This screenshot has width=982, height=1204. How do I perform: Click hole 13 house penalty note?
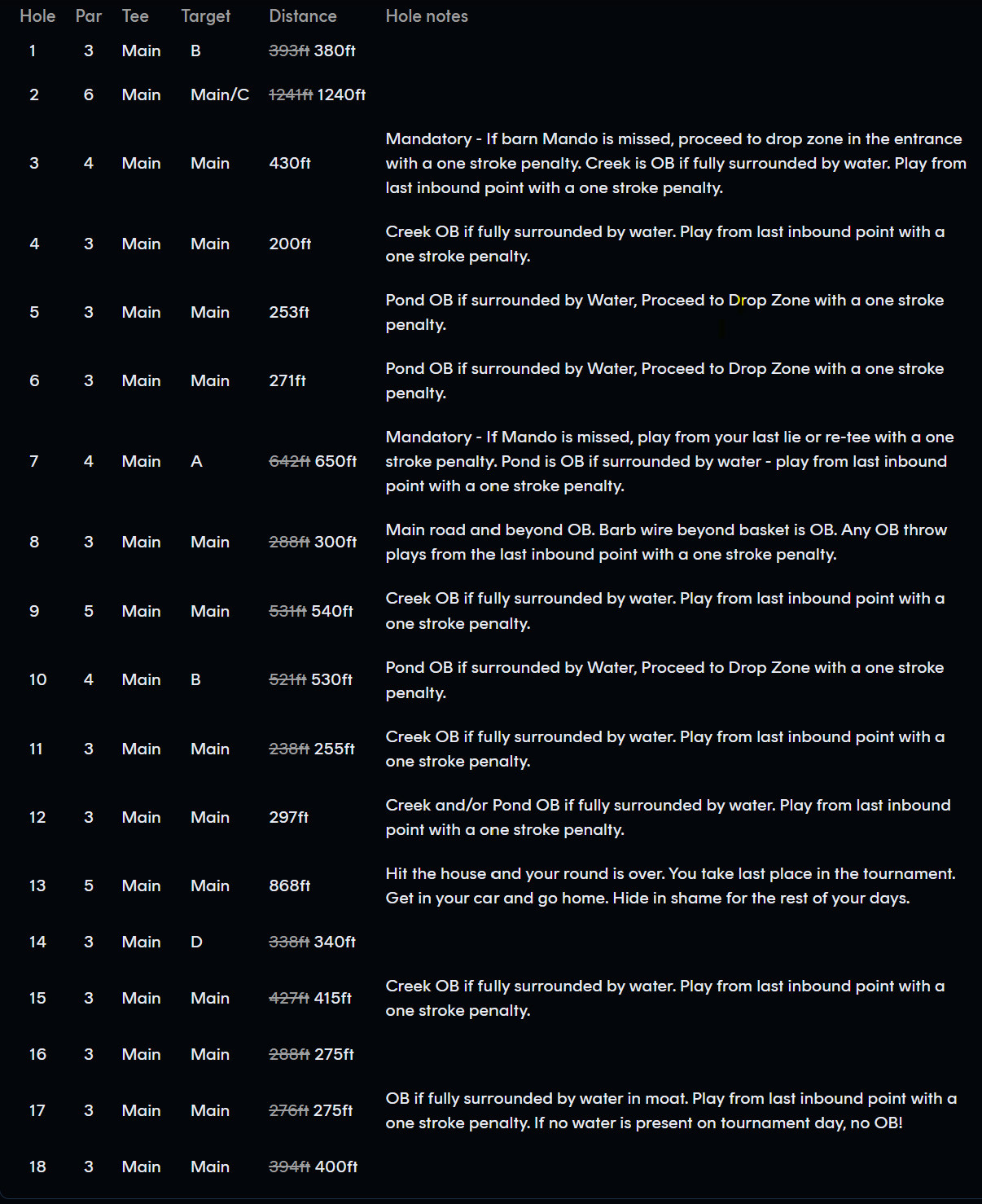pos(671,885)
